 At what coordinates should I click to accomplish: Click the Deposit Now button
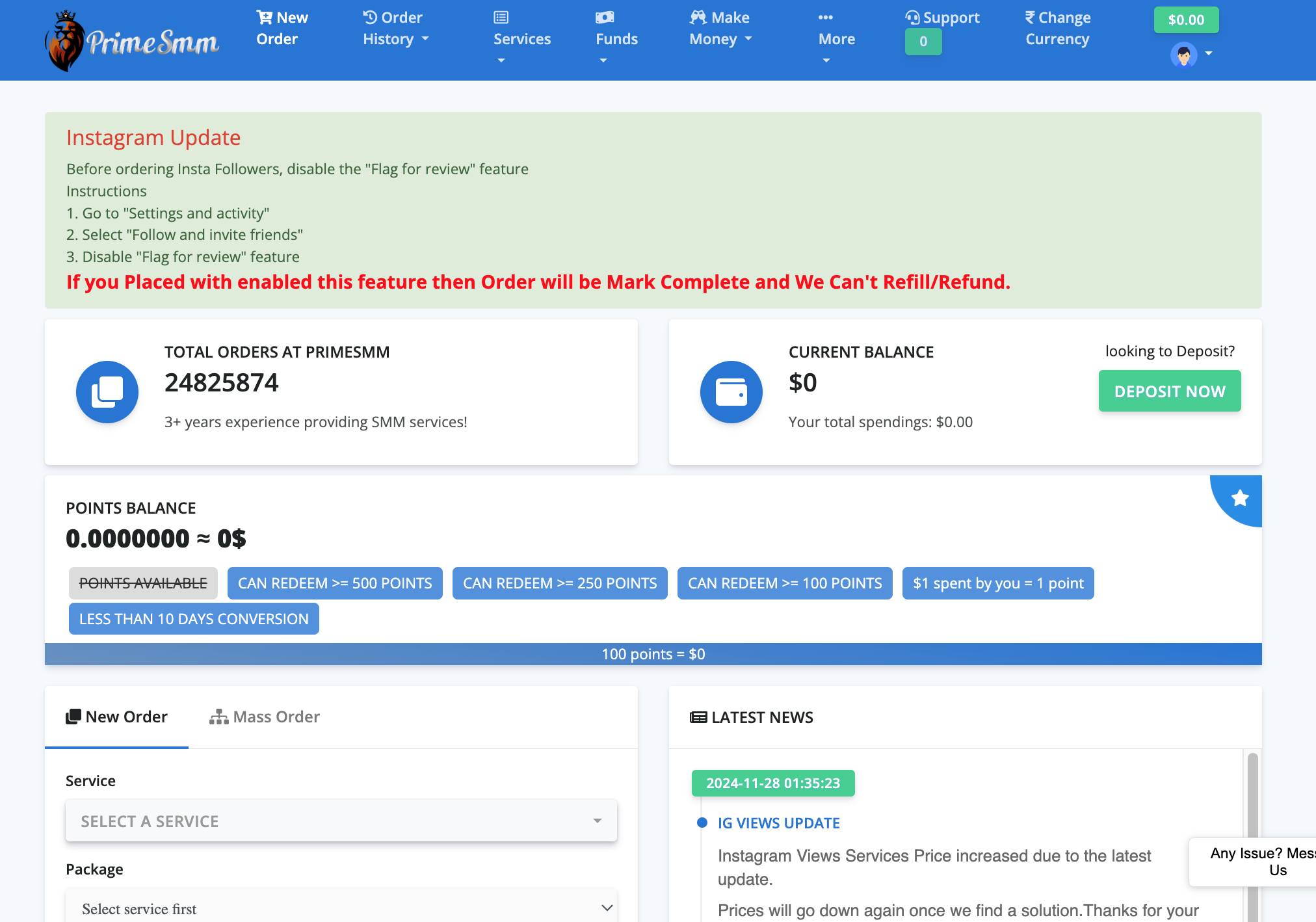point(1170,391)
